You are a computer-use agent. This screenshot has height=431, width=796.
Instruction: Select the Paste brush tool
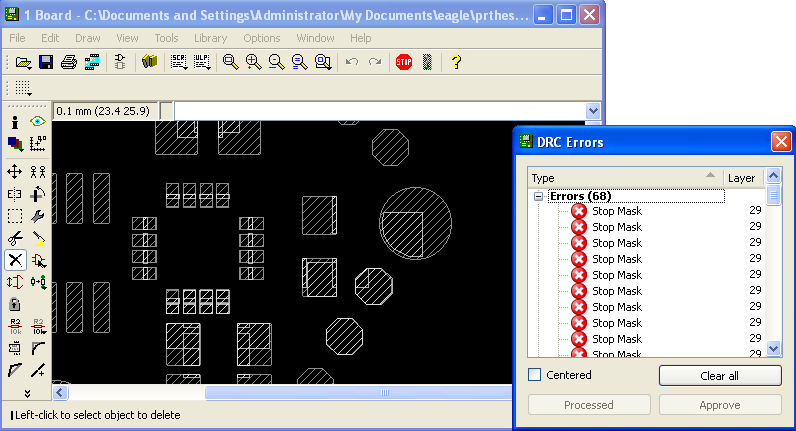(x=38, y=238)
